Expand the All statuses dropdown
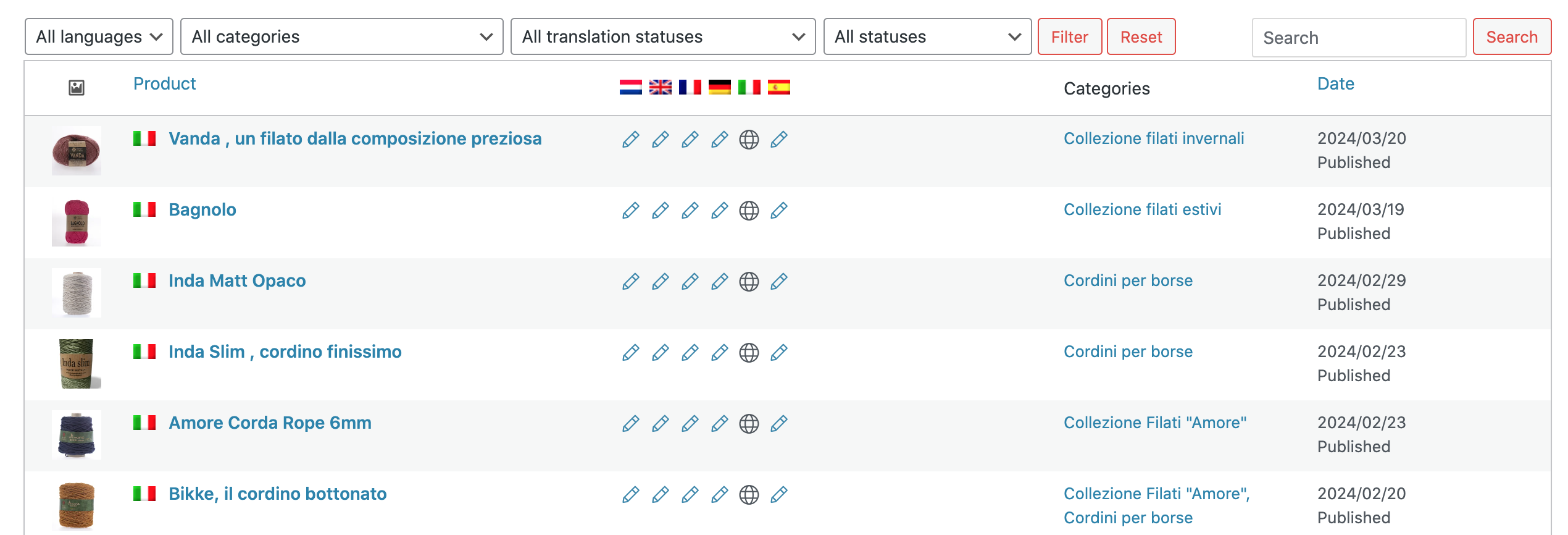 [927, 37]
